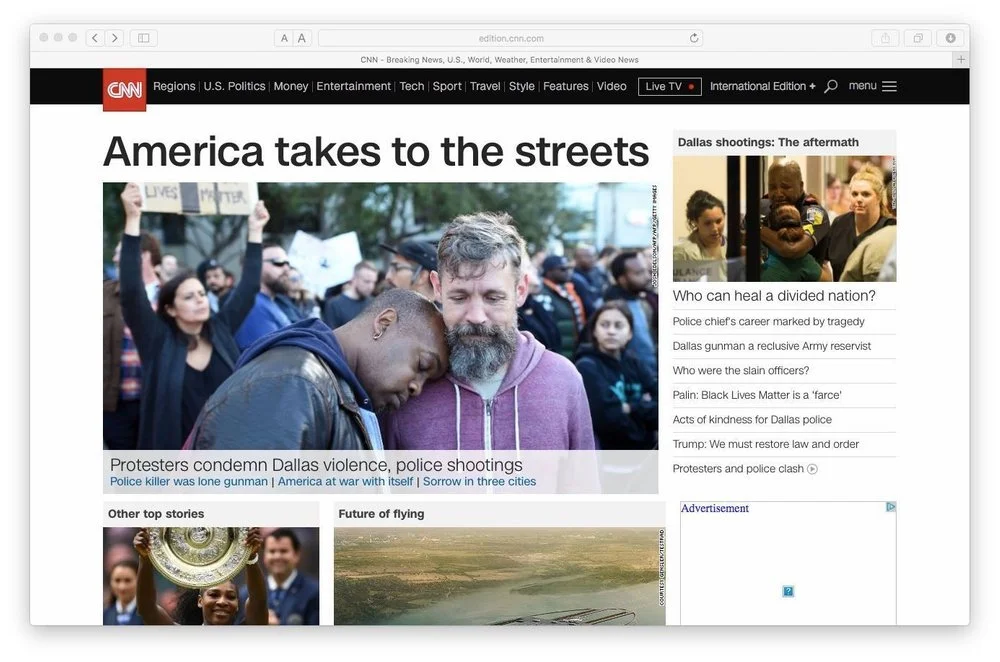1000x662 pixels.
Task: Select the CNN Breaking News tab title
Action: [x=499, y=60]
